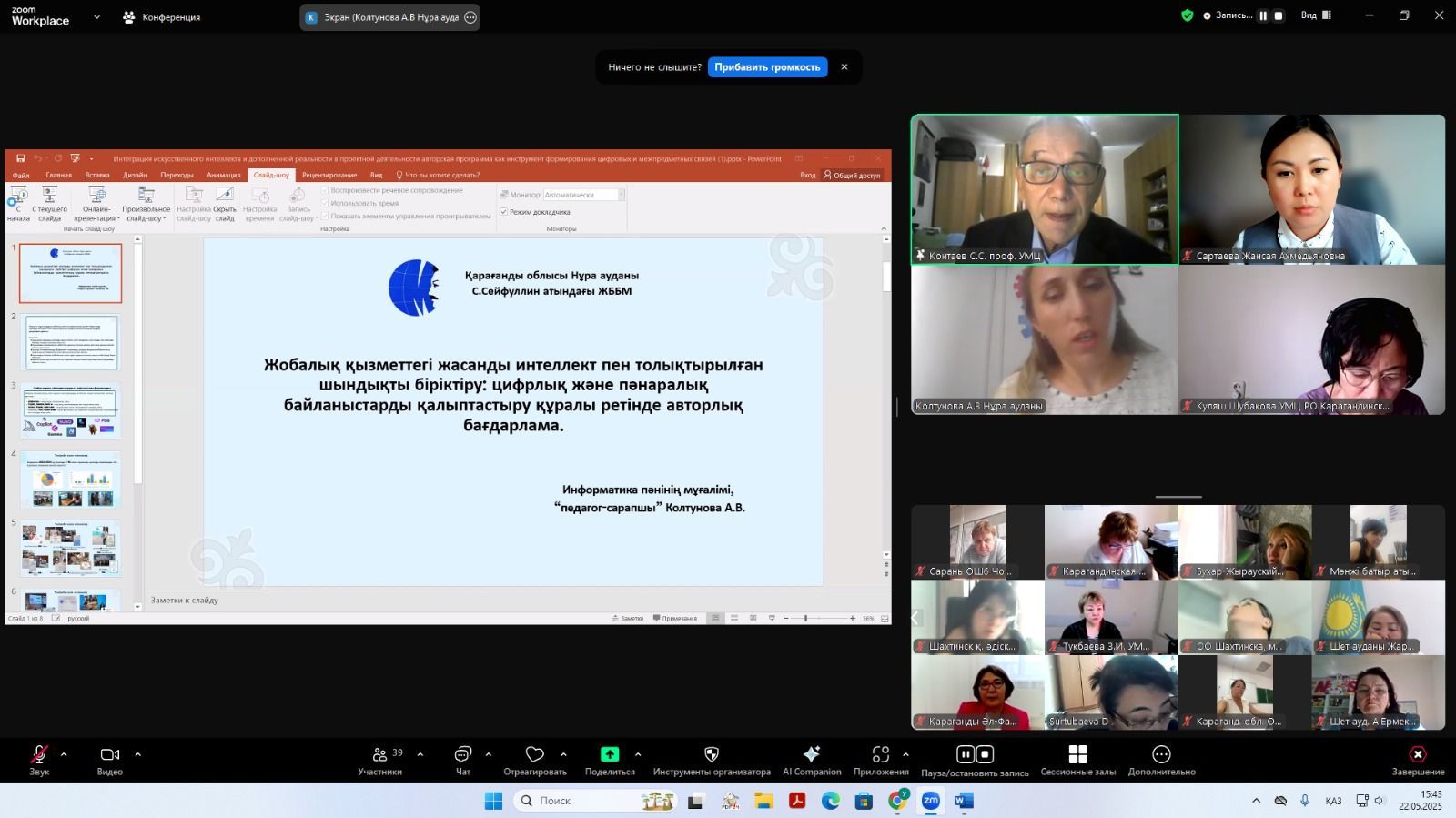The height and width of the screenshot is (818, 1456).
Task: Expand video options arrow beside Видео
Action: coord(138,754)
